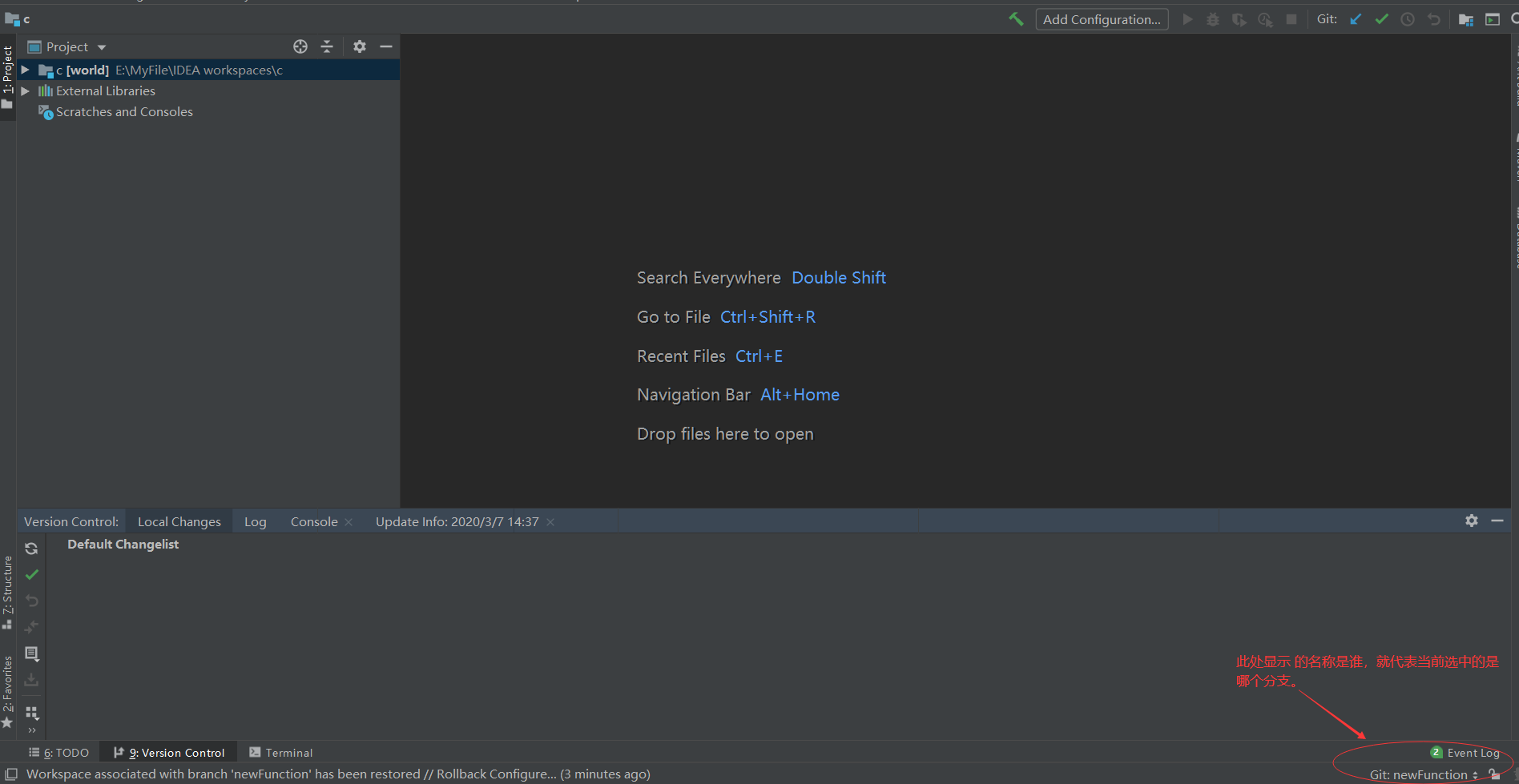Screen dimensions: 1519x784
Task: Open Version Control panel settings gear
Action: pyautogui.click(x=1472, y=521)
